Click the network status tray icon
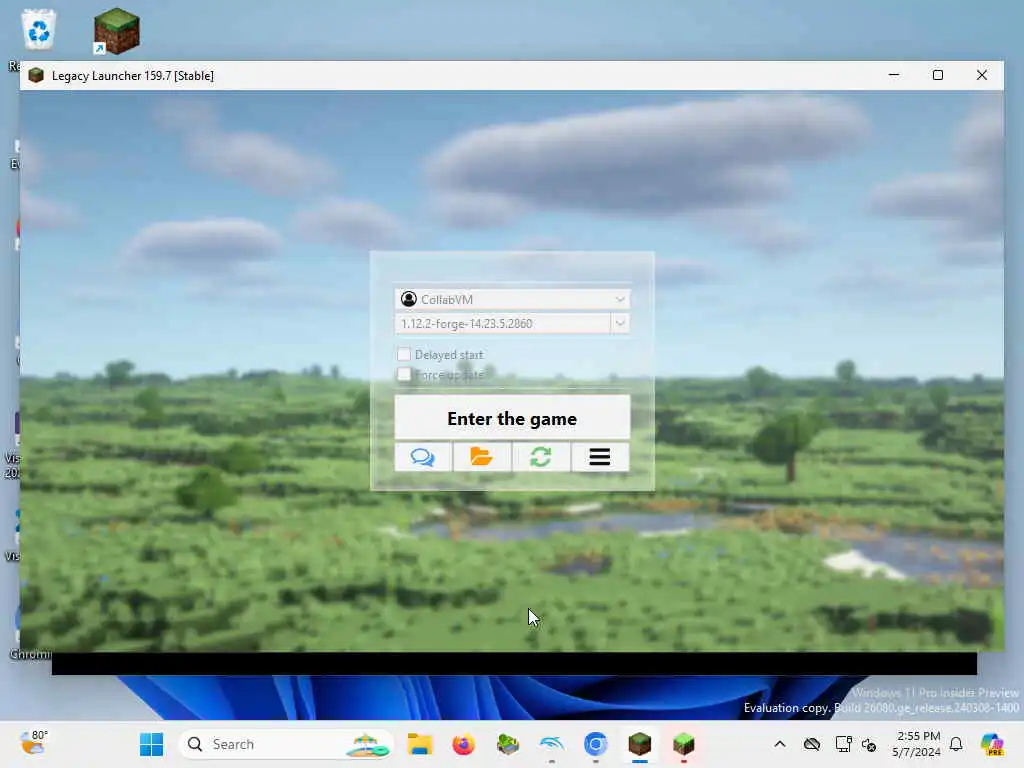This screenshot has width=1024, height=768. tap(843, 744)
